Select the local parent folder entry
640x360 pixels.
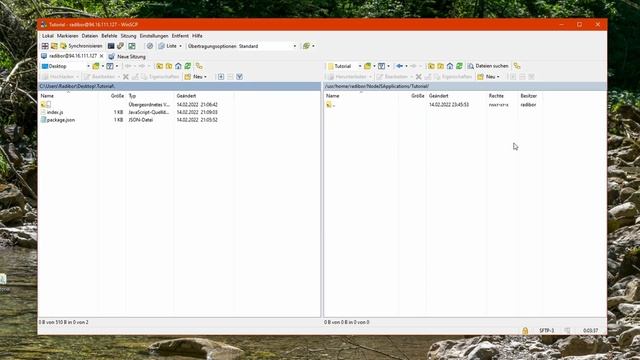click(x=46, y=104)
